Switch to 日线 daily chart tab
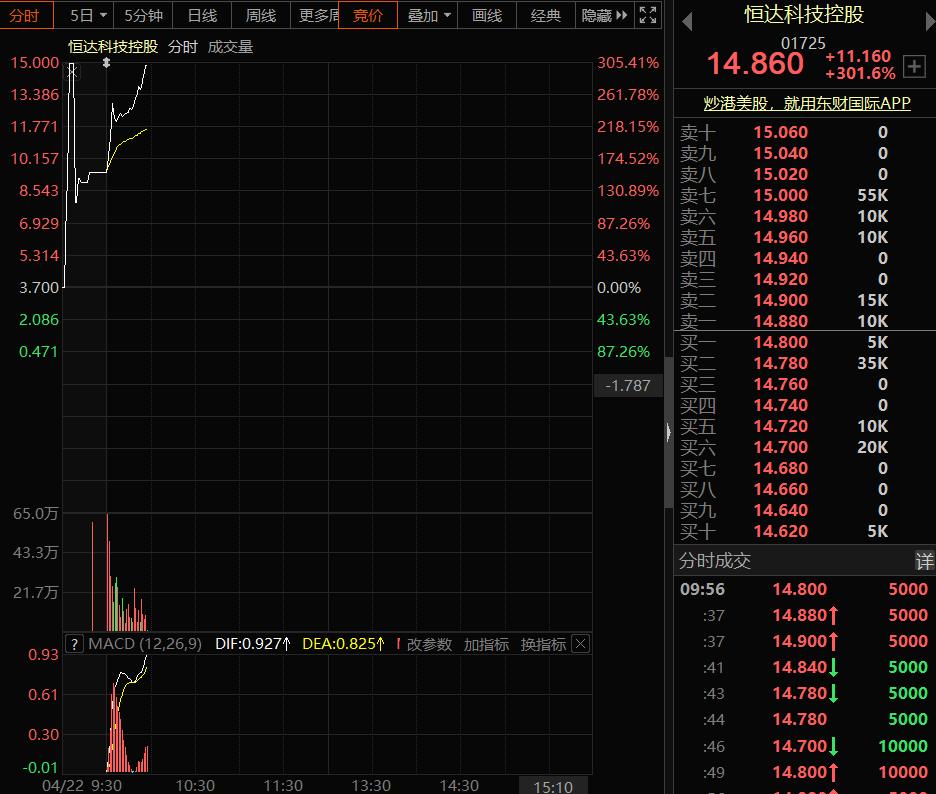 point(202,16)
